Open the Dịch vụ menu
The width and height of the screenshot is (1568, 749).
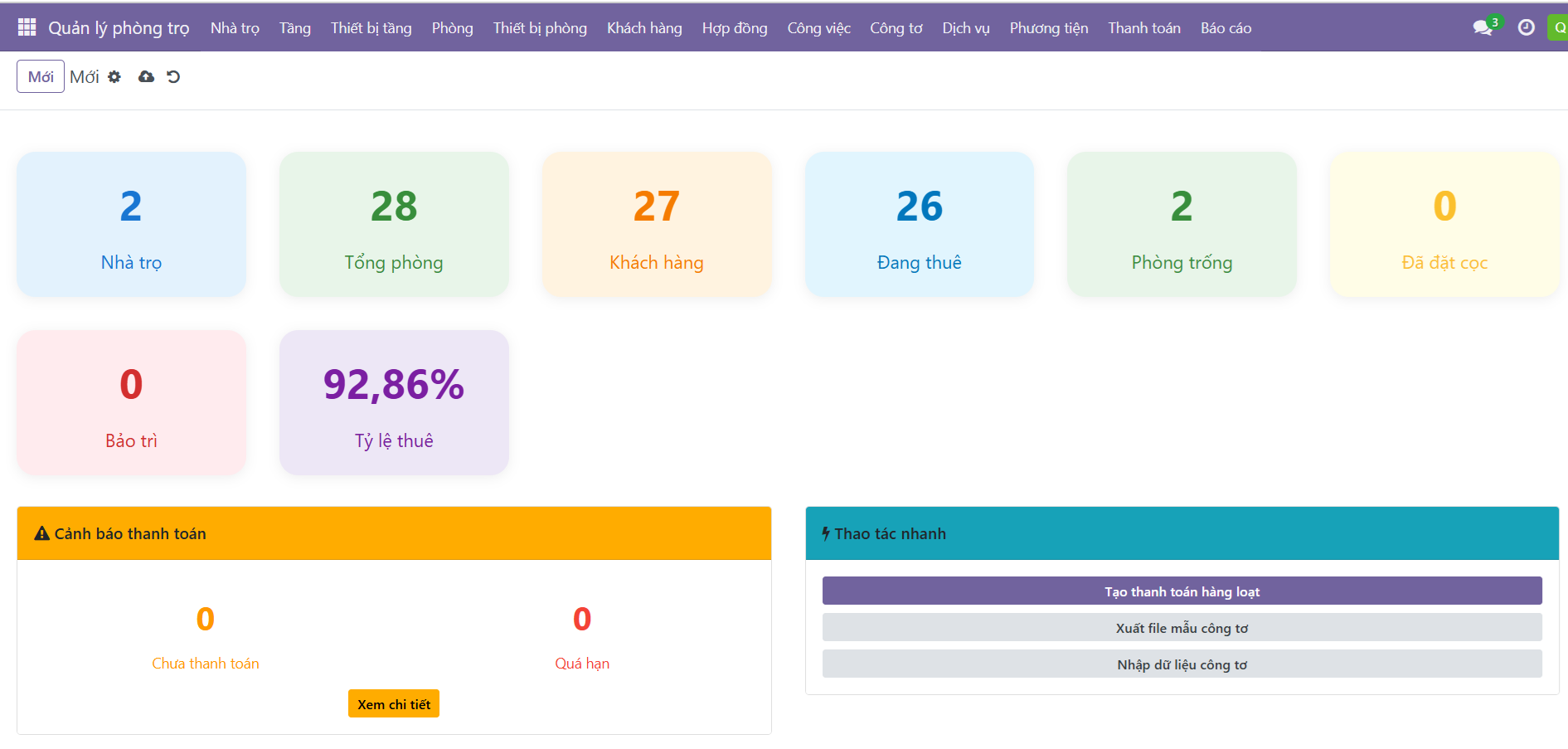pos(966,27)
